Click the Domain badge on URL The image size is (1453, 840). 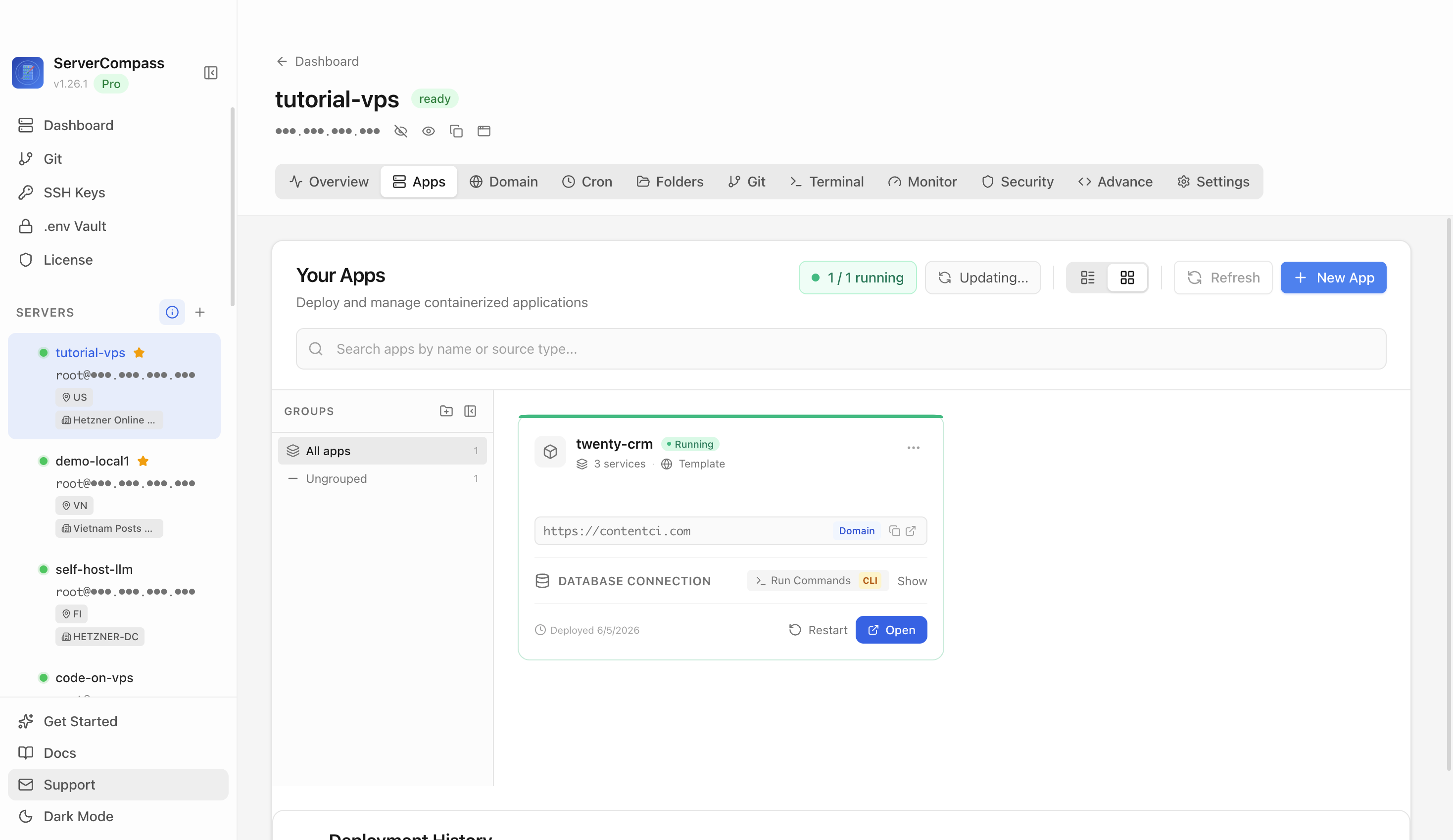pos(856,531)
